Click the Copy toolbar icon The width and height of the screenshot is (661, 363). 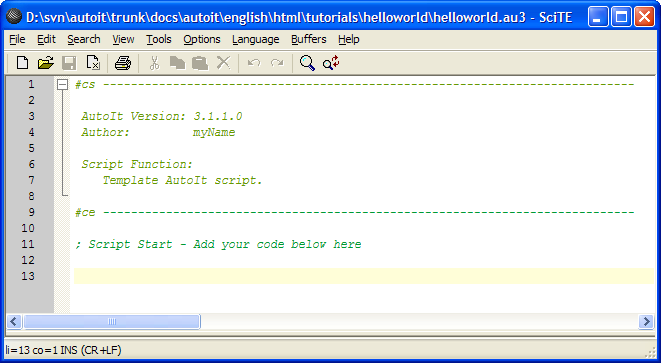[x=177, y=63]
